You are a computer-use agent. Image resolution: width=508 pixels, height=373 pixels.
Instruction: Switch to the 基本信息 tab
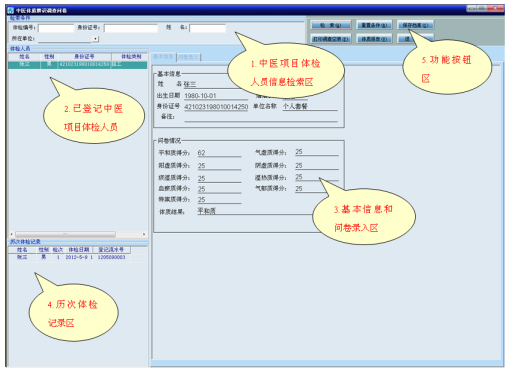[163, 57]
